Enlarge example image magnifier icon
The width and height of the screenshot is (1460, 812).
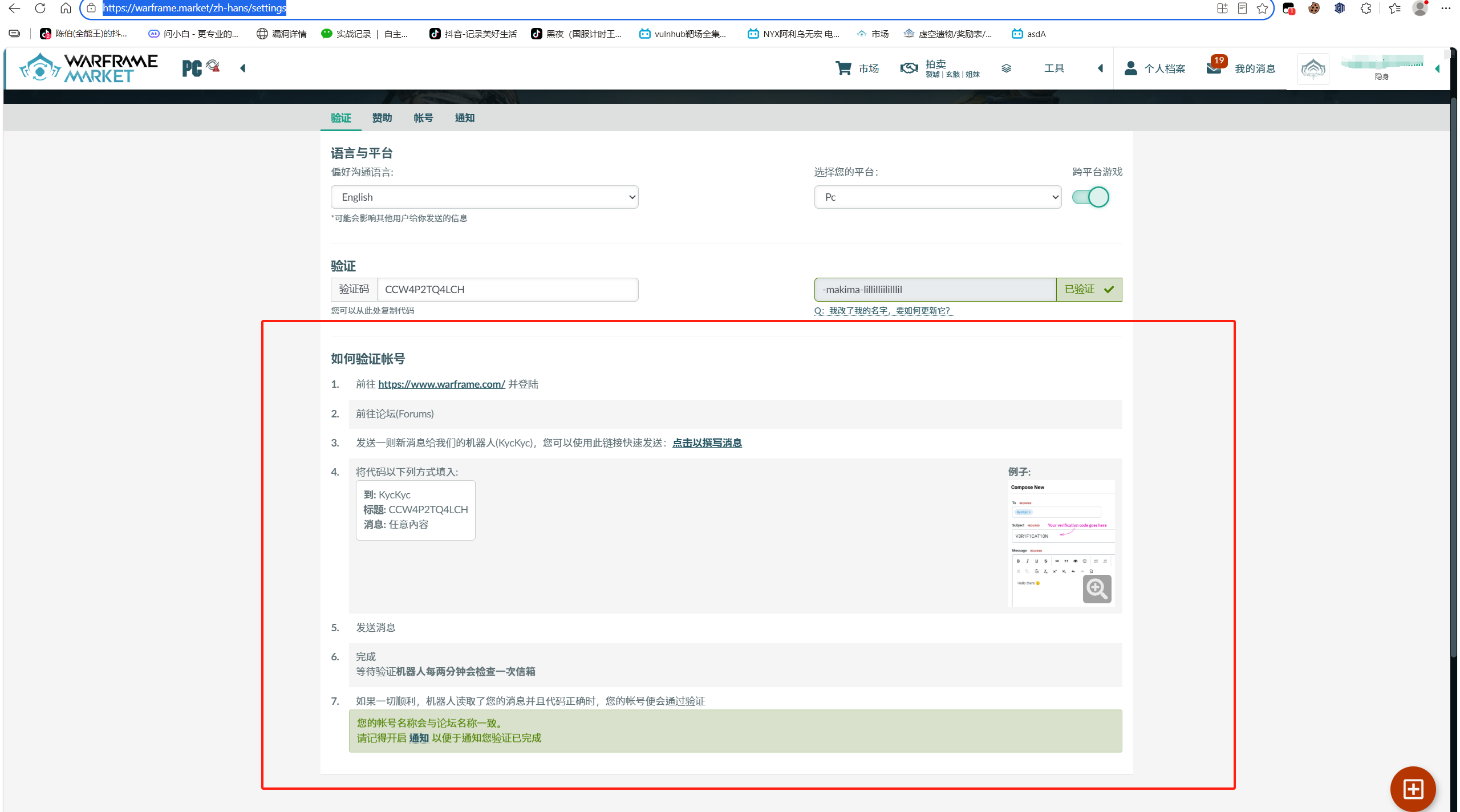1097,588
